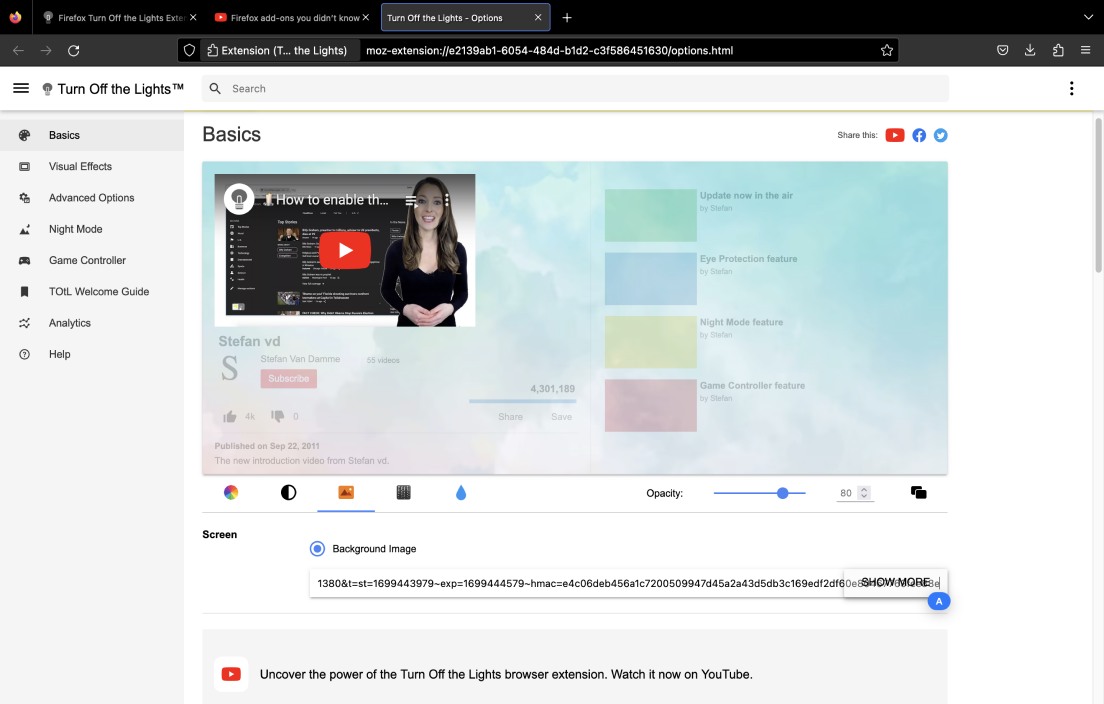The image size is (1104, 704).
Task: Click the browser forward arrow
Action: pos(46,51)
